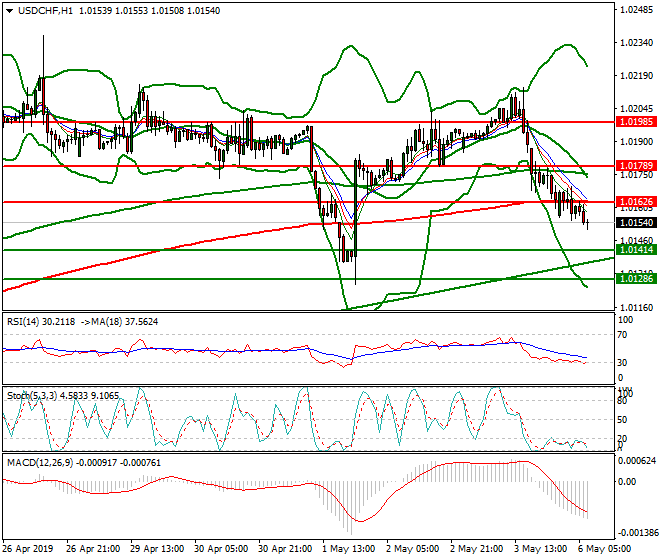Click the 26 Apr 21:00 time axis label
This screenshot has width=660, height=560.
93,549
